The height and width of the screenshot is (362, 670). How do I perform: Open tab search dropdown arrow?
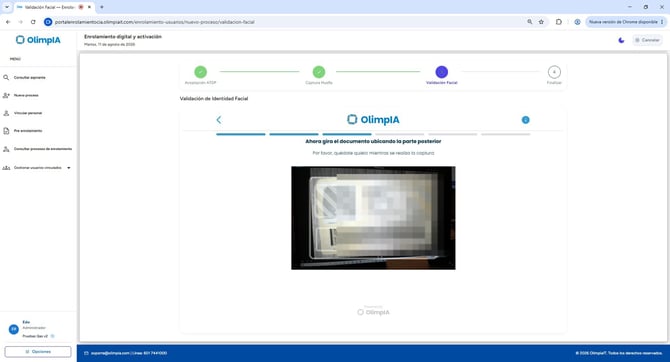[x=7, y=7]
